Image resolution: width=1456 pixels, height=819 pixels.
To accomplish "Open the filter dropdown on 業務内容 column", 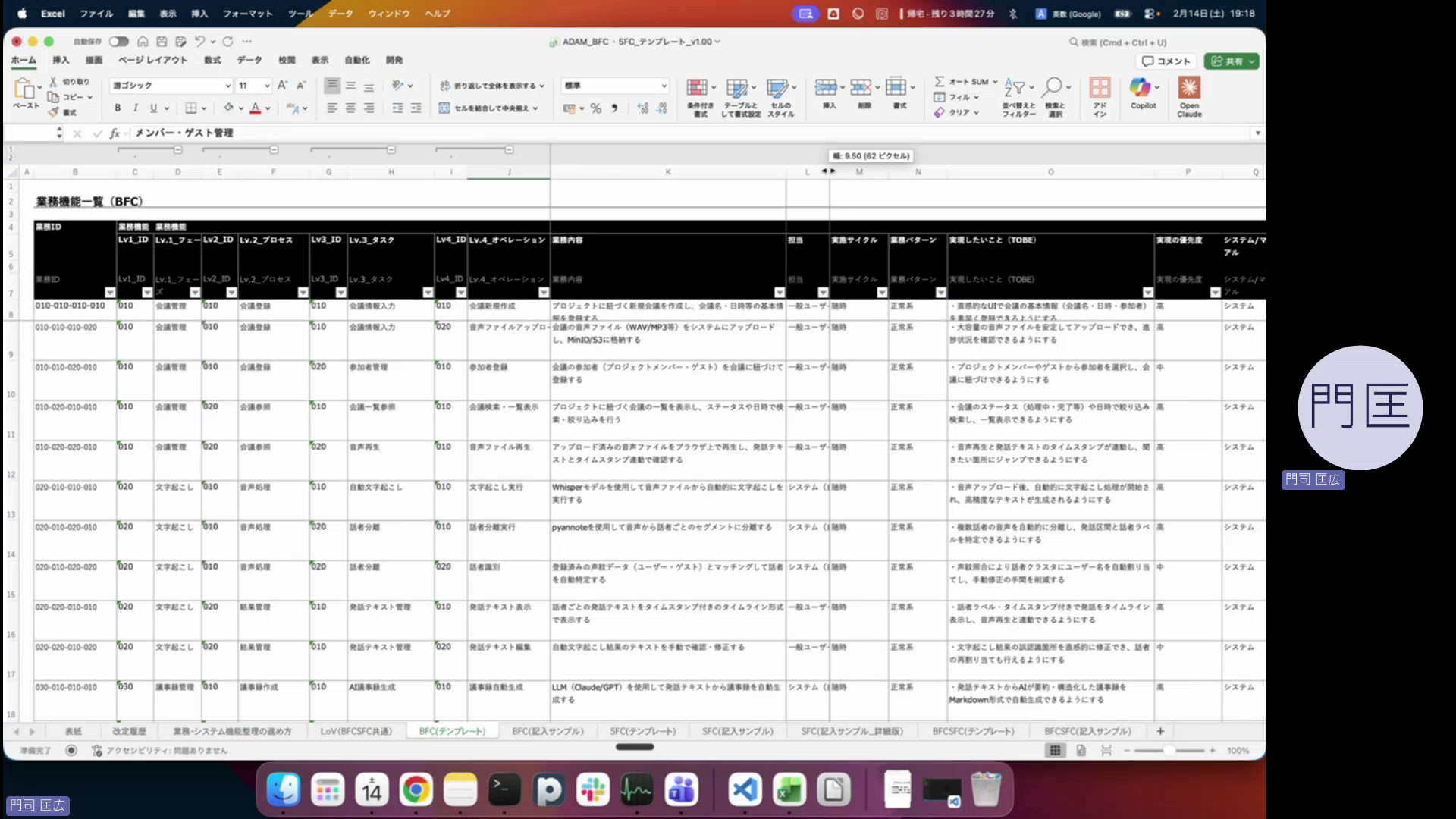I will coord(779,291).
